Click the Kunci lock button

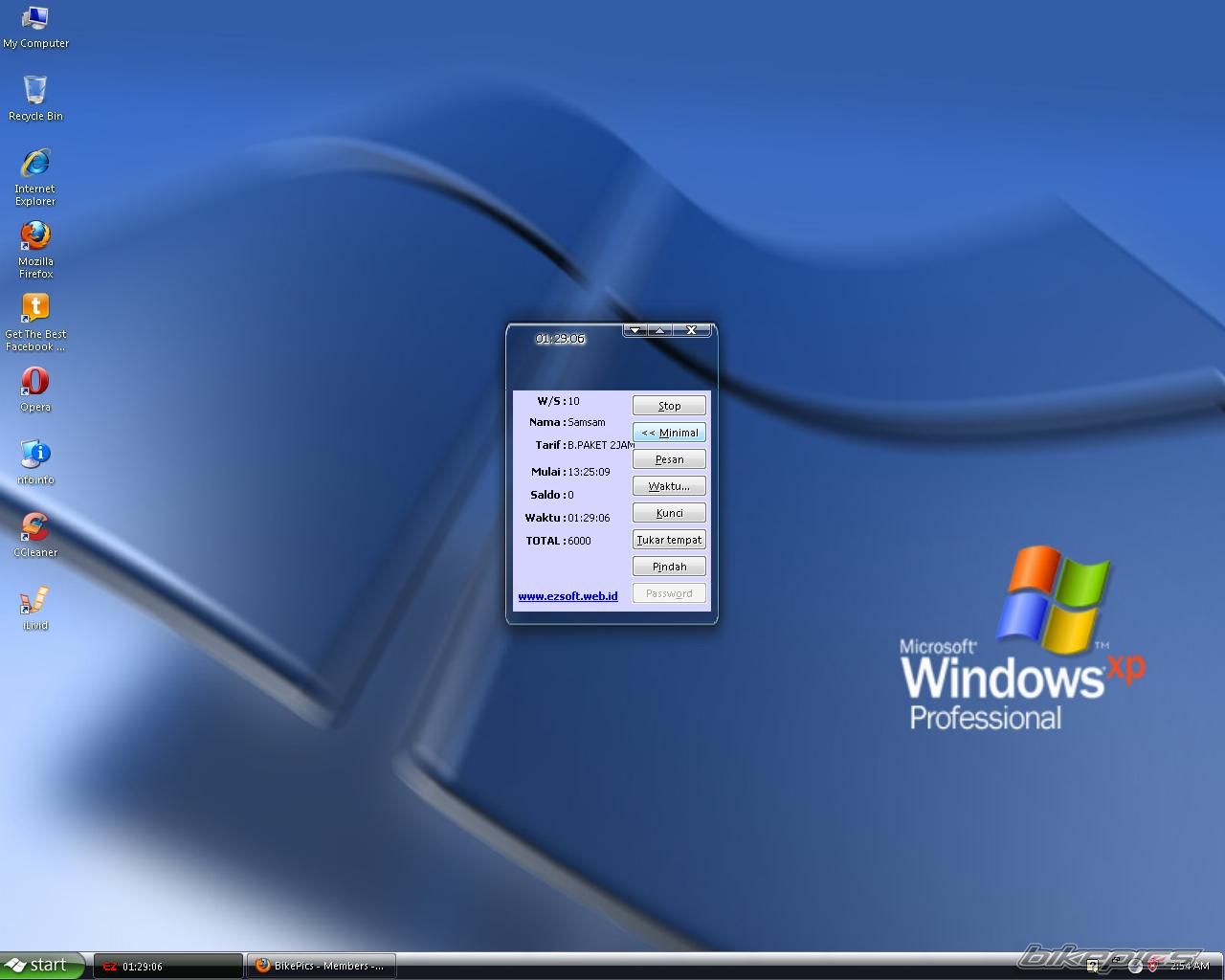pyautogui.click(x=669, y=513)
